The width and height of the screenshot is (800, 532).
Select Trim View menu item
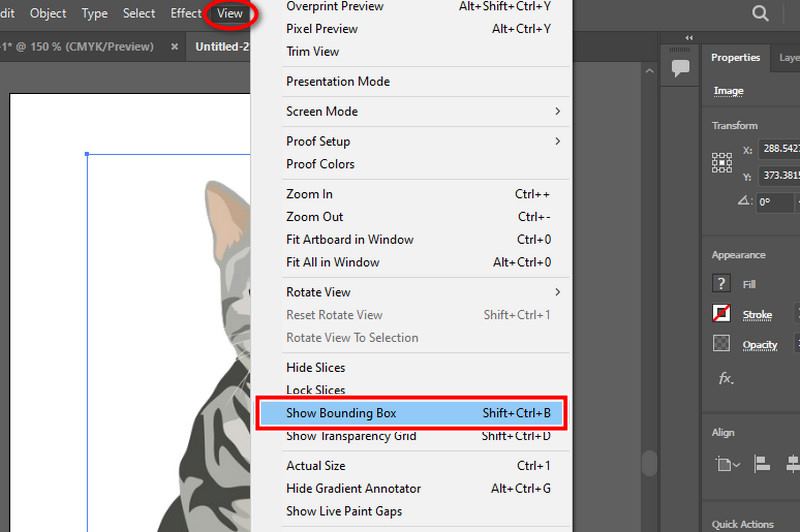coord(418,52)
